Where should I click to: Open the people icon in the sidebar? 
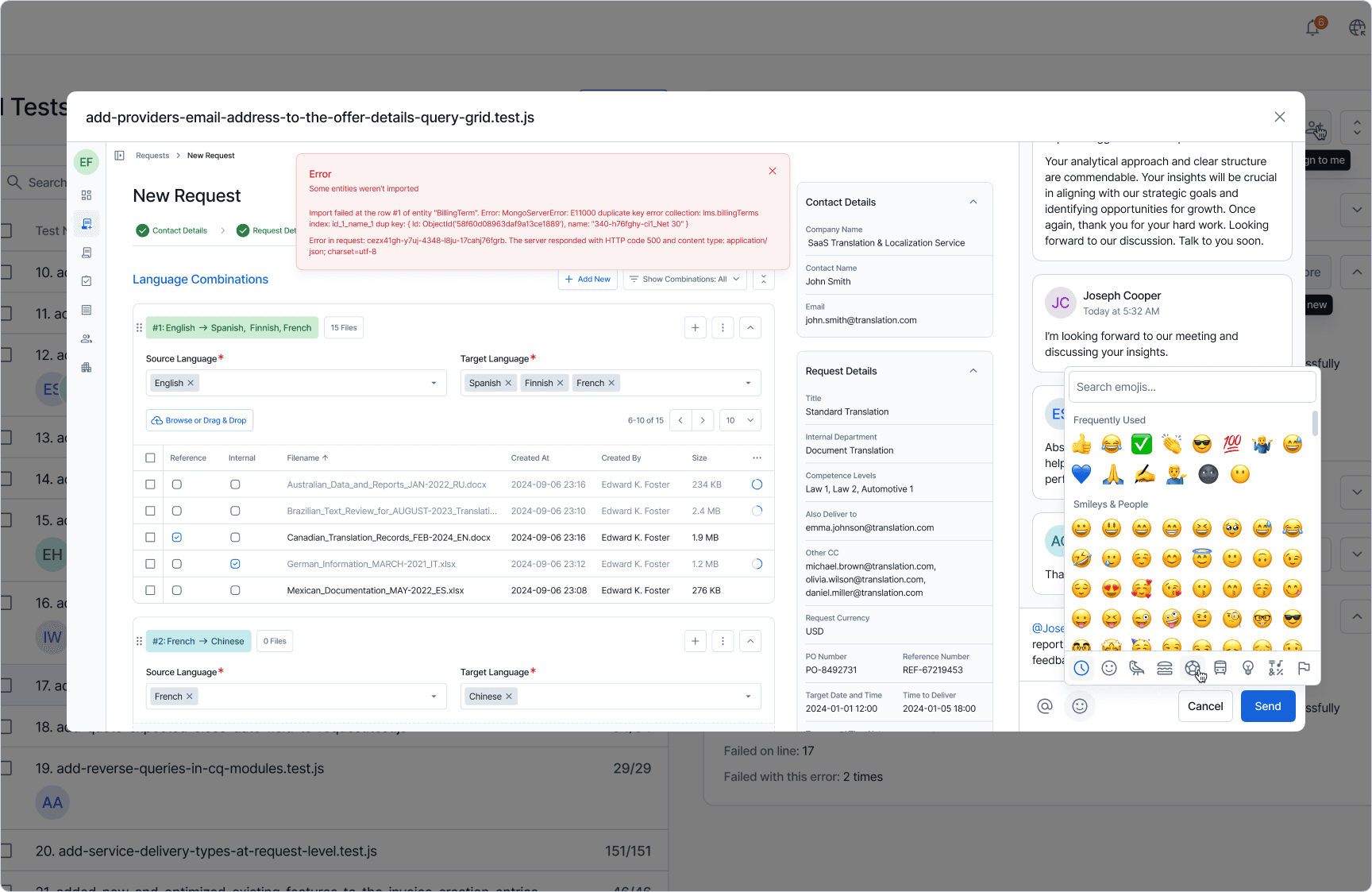point(87,339)
